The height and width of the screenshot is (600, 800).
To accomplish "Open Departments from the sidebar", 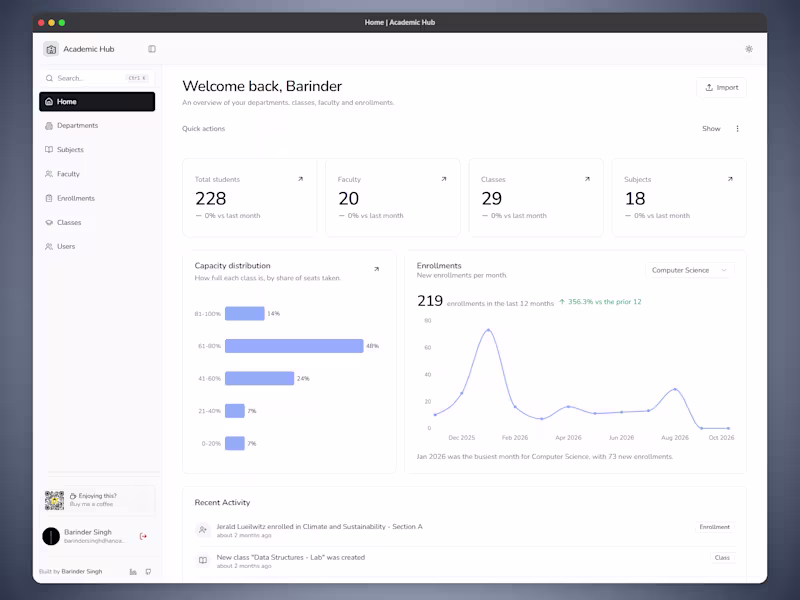I will pyautogui.click(x=97, y=126).
